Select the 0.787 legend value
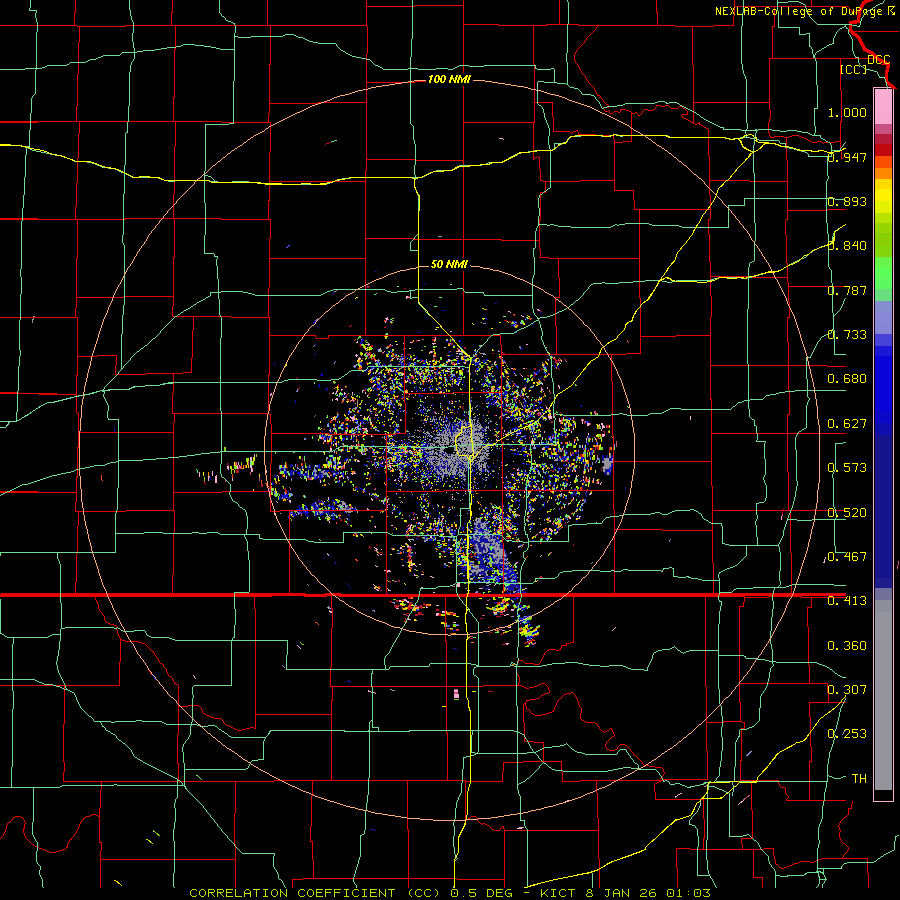This screenshot has width=900, height=900. click(847, 290)
